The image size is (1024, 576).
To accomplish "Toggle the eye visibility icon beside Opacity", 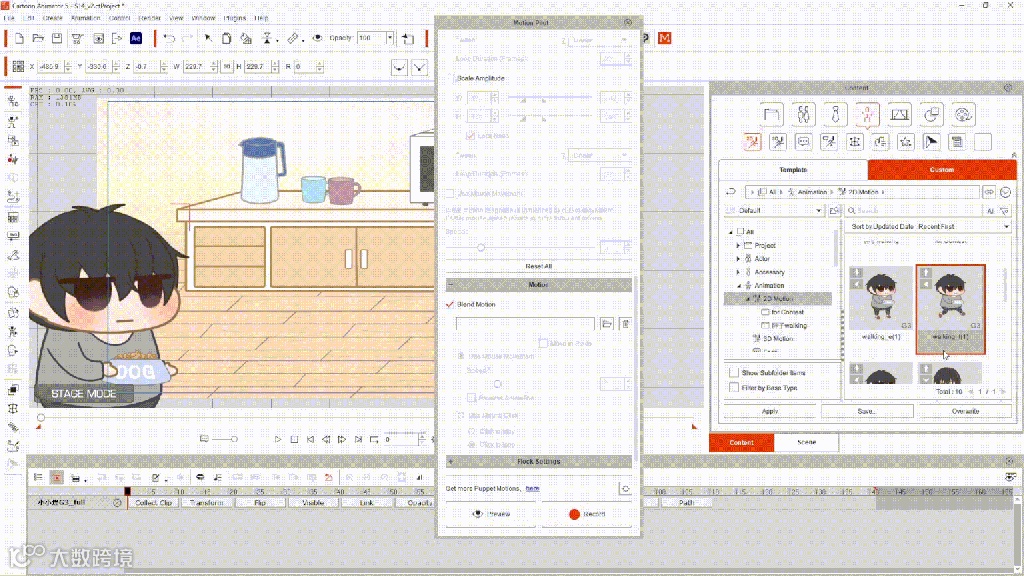I will (317, 39).
